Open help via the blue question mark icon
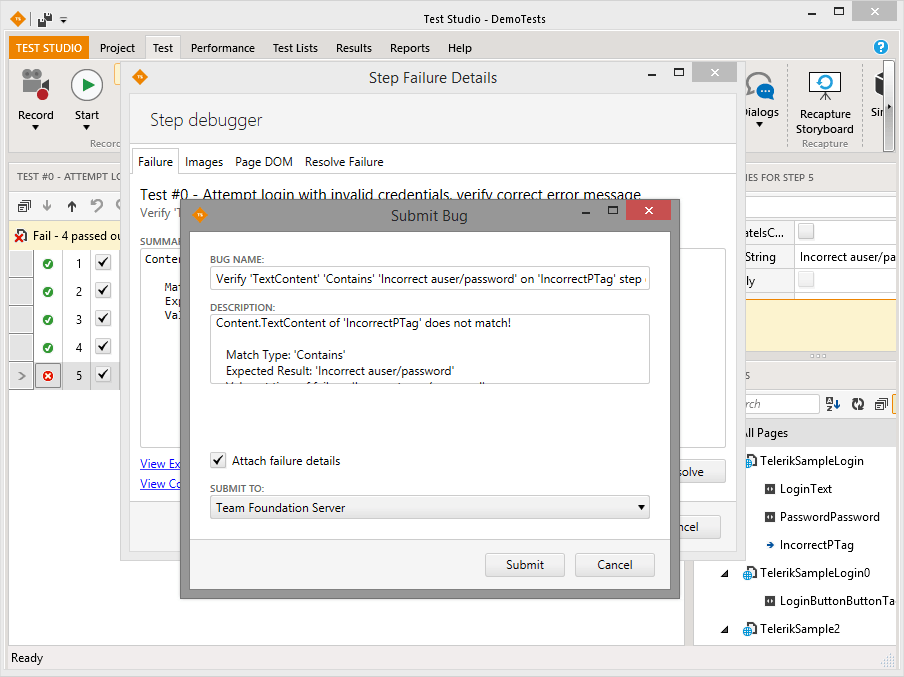904x677 pixels. pos(880,47)
